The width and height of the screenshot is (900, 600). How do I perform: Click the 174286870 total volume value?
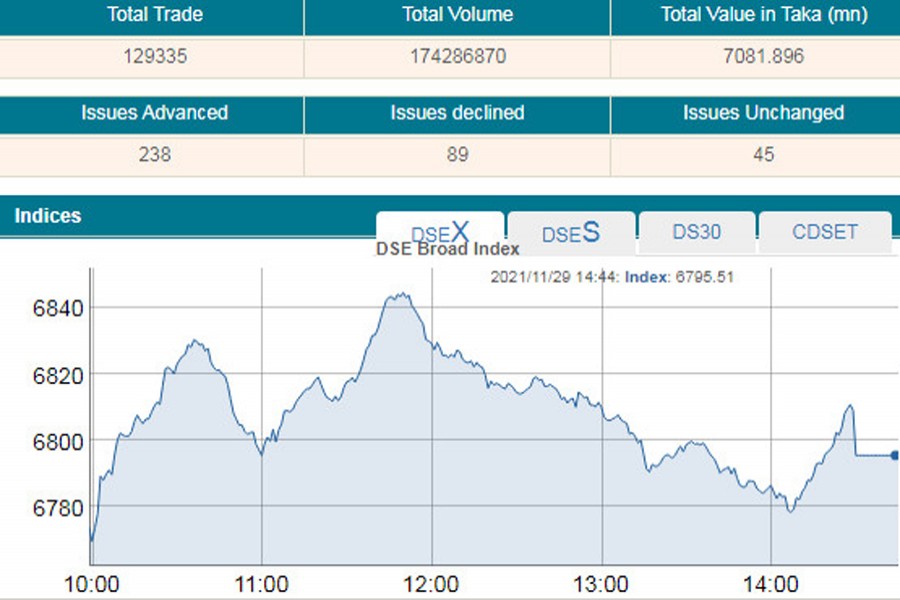tap(457, 56)
